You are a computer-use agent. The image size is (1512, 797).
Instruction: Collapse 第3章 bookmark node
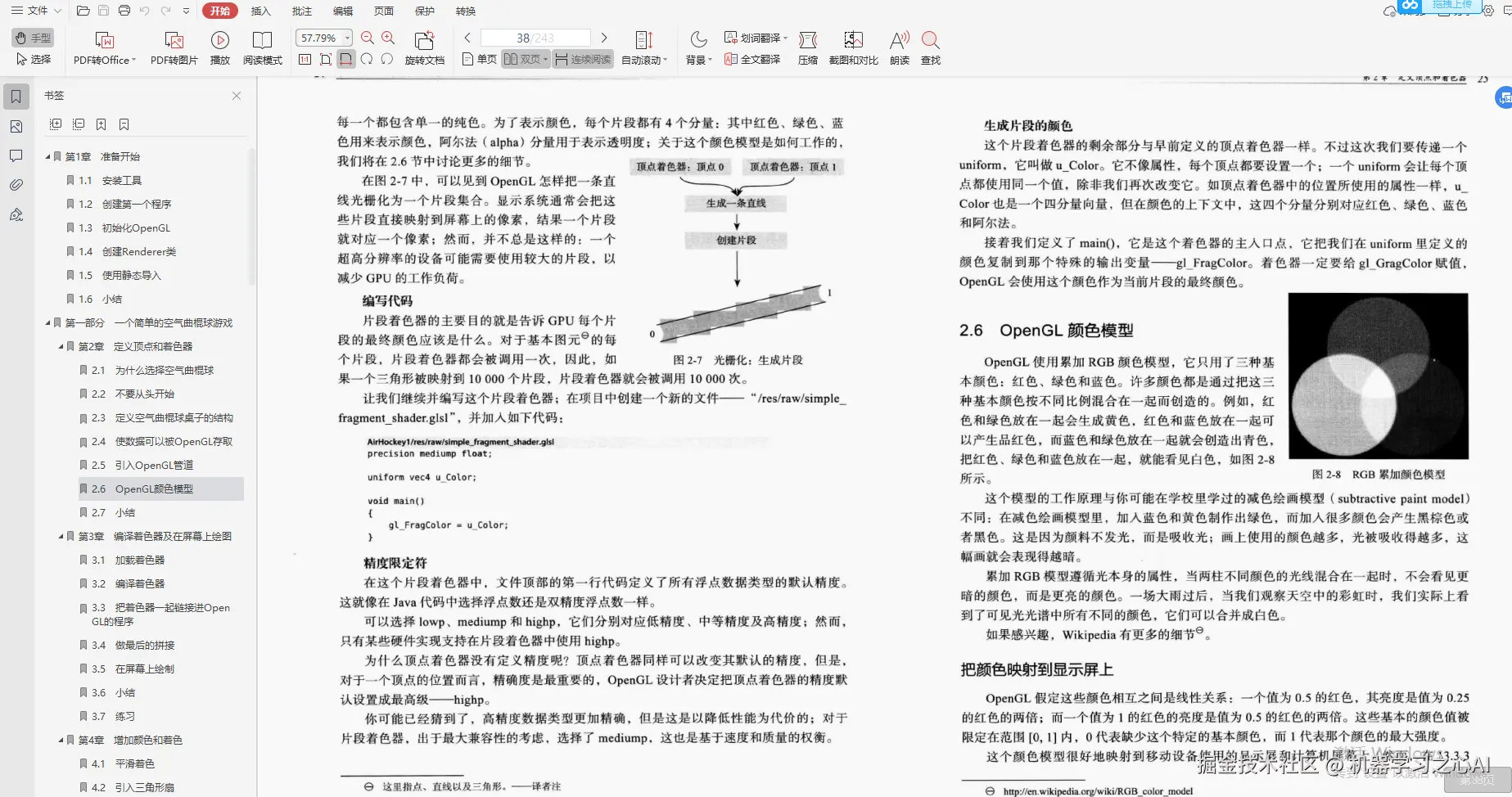tap(61, 536)
